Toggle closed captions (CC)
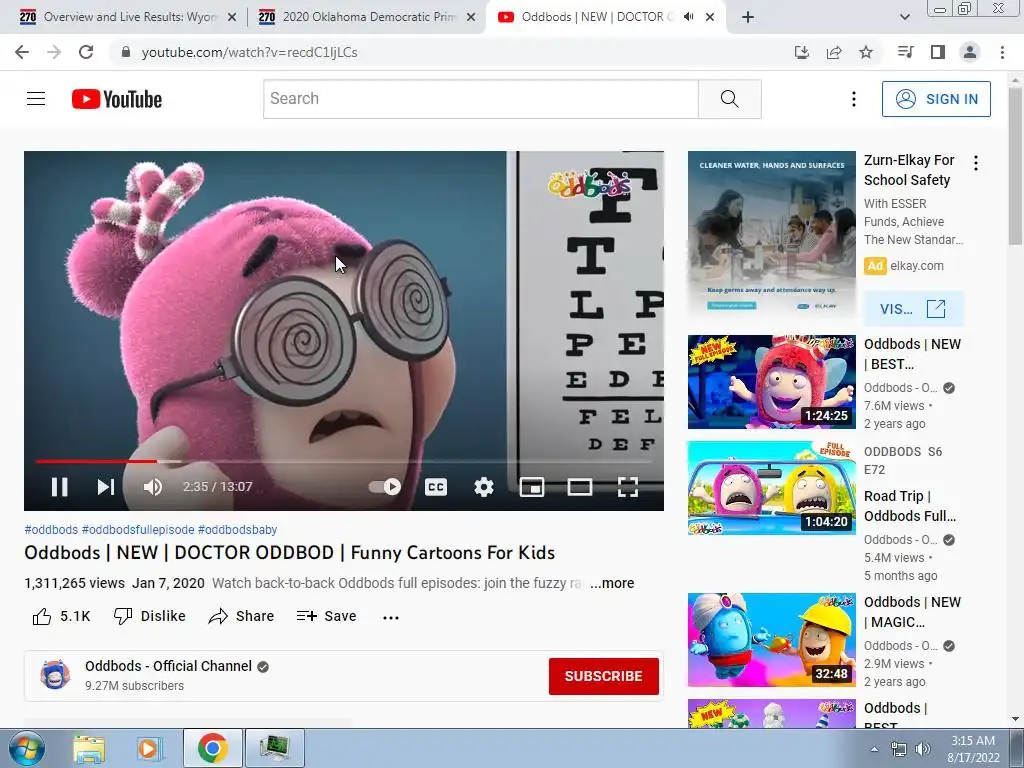Image resolution: width=1024 pixels, height=768 pixels. click(436, 487)
